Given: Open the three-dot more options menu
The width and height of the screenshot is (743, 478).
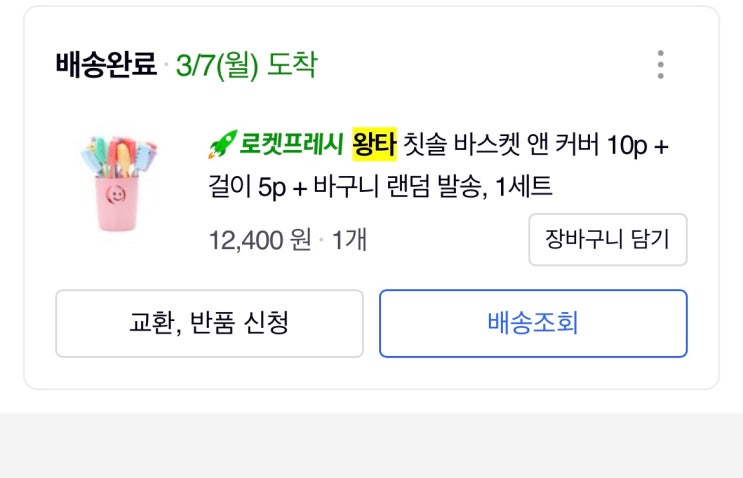Looking at the screenshot, I should pos(660,65).
